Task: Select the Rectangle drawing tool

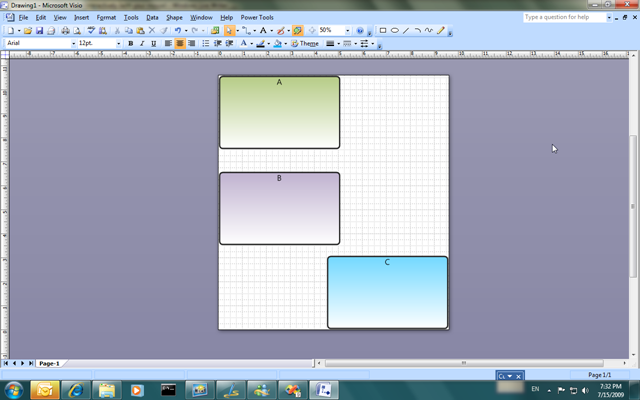Action: pos(383,31)
